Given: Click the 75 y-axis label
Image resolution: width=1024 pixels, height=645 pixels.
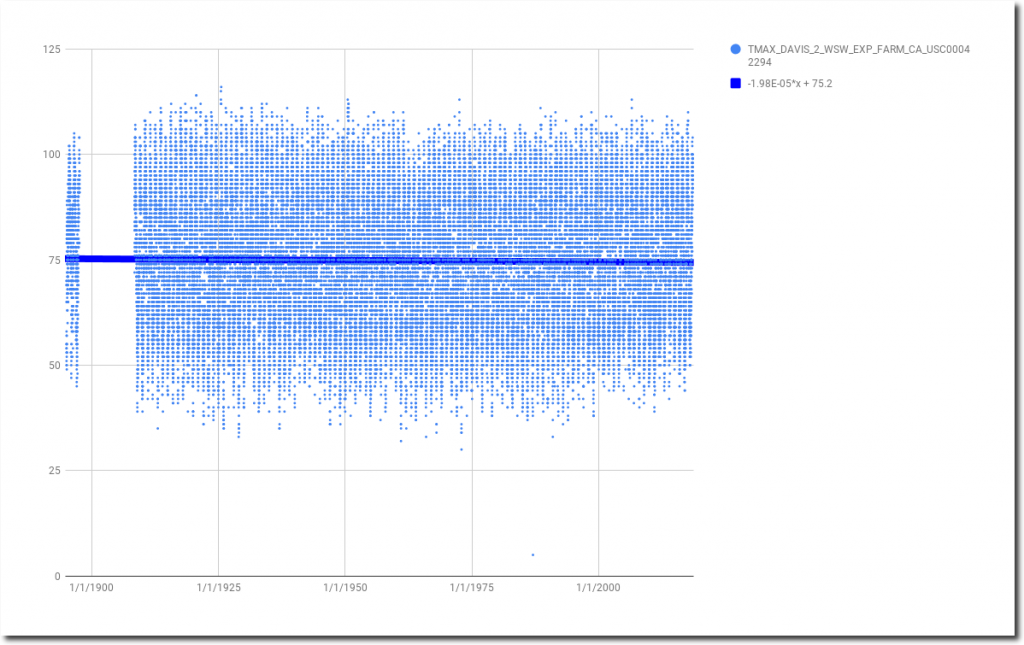Looking at the screenshot, I should pyautogui.click(x=53, y=260).
